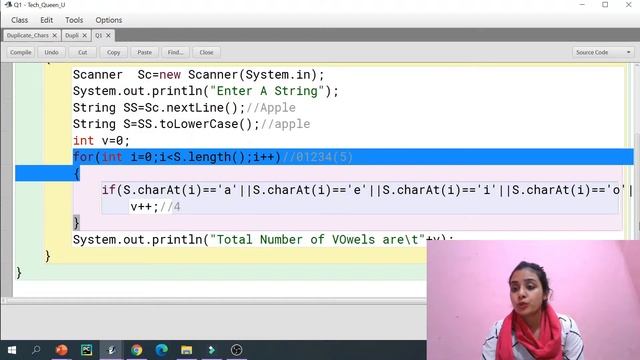This screenshot has width=640, height=360.
Task: Close the Duplicate_Chars tab
Action: click(x=55, y=36)
